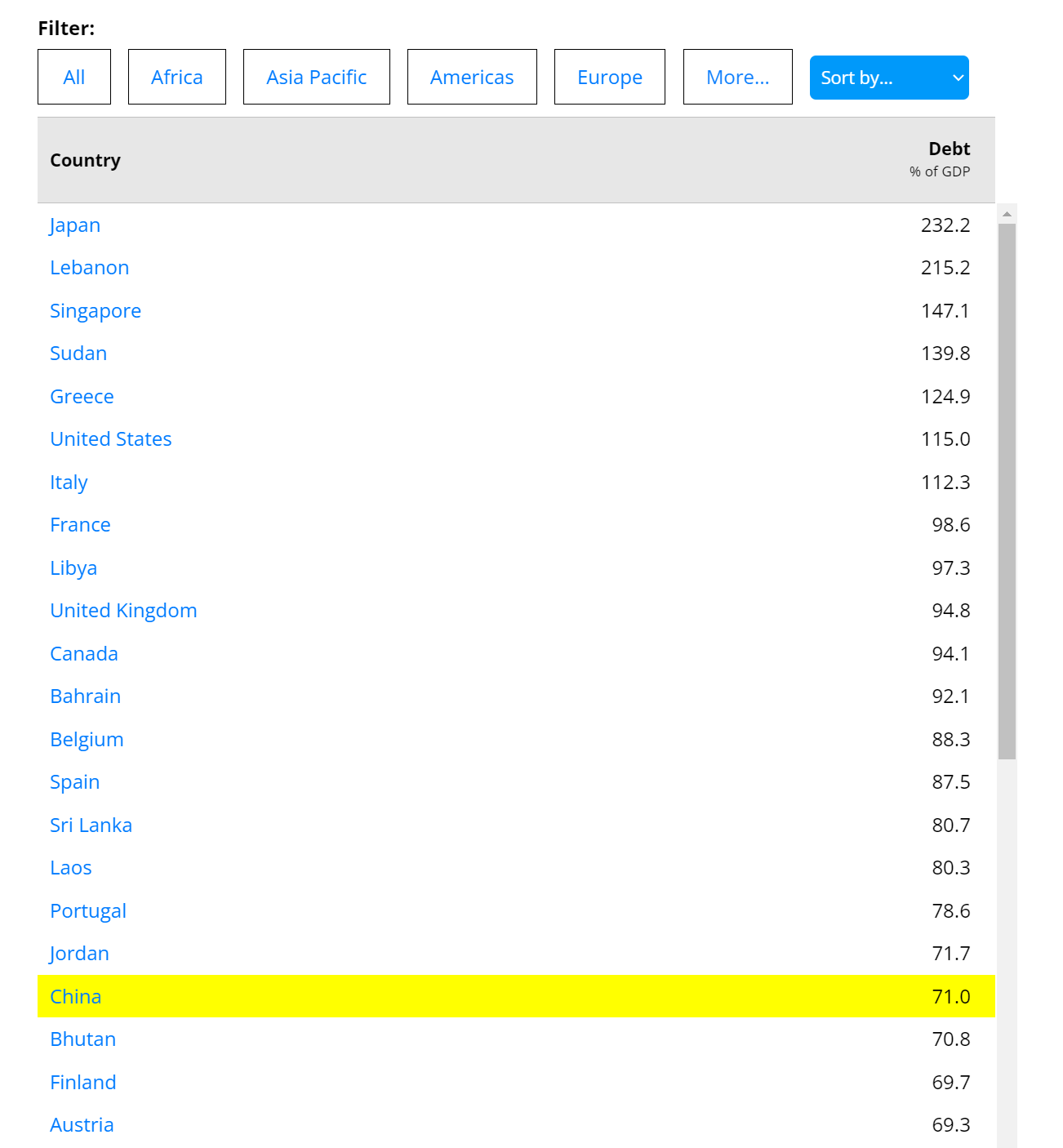The image size is (1063, 1148).
Task: Click the table's vertical scrollbar thumb
Action: [1007, 490]
